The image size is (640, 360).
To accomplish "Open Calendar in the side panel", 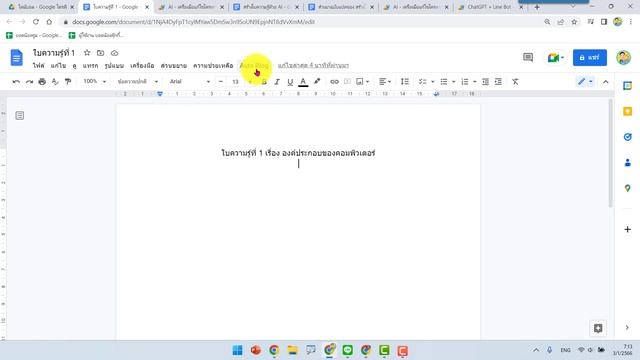I will pyautogui.click(x=627, y=86).
